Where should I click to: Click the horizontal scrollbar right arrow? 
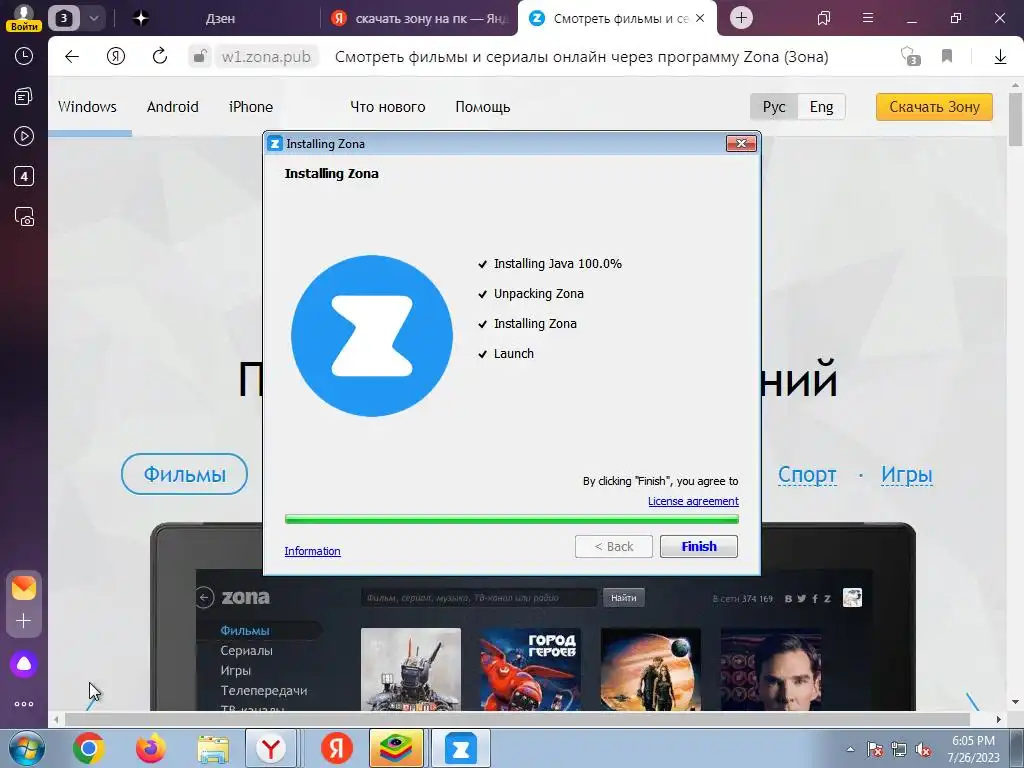point(998,719)
